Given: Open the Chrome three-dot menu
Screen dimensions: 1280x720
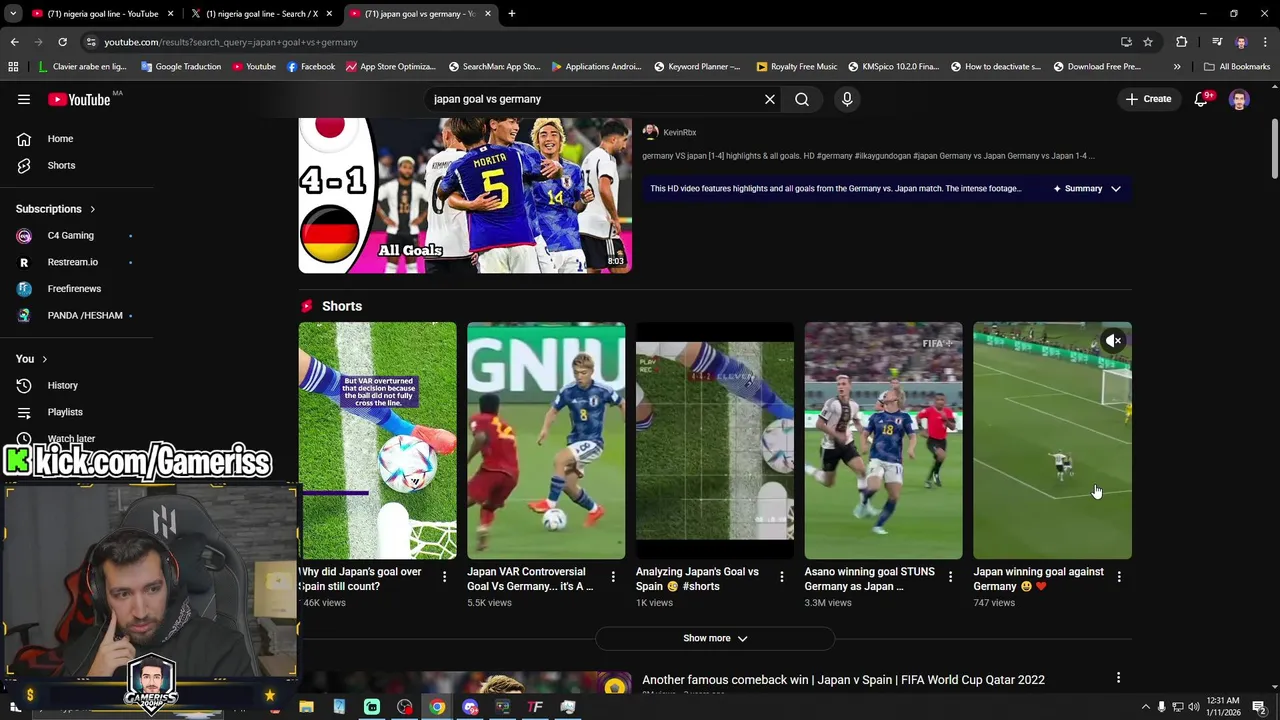Looking at the screenshot, I should (x=1265, y=42).
